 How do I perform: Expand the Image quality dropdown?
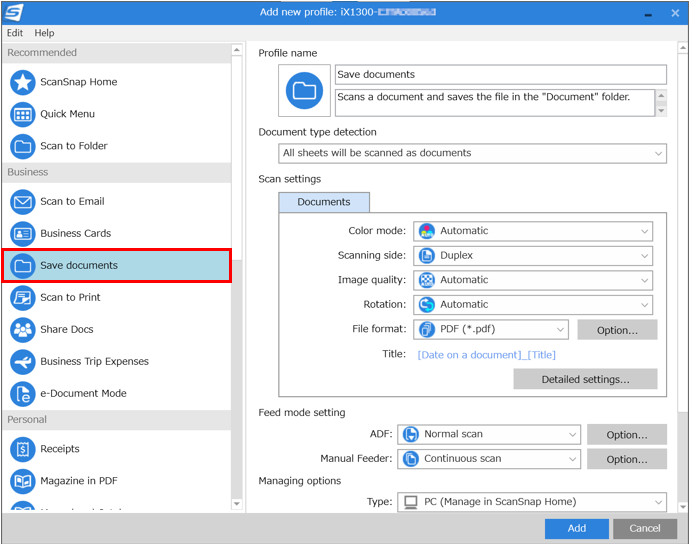(x=533, y=280)
